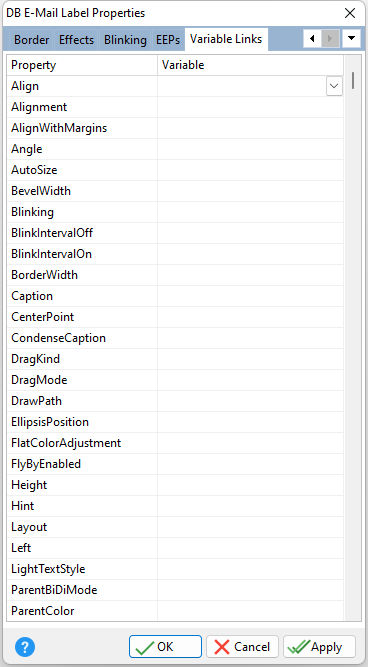Viewport: 368px width, 667px height.
Task: Close the DB E-Mail Label Properties window
Action: click(x=350, y=13)
